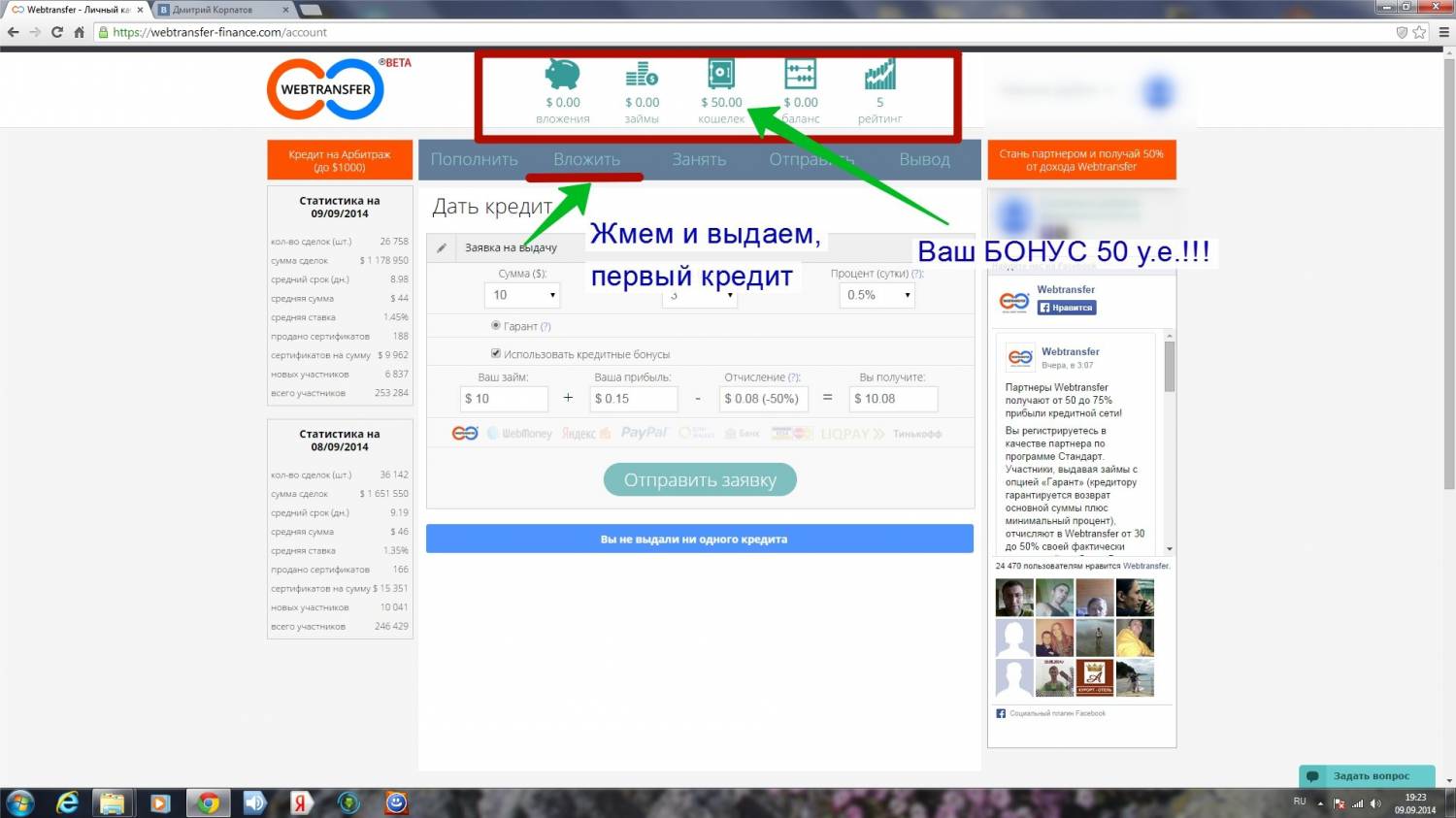Open the вложения piggy bank icon
Viewport: 1456px width, 818px height.
point(562,75)
